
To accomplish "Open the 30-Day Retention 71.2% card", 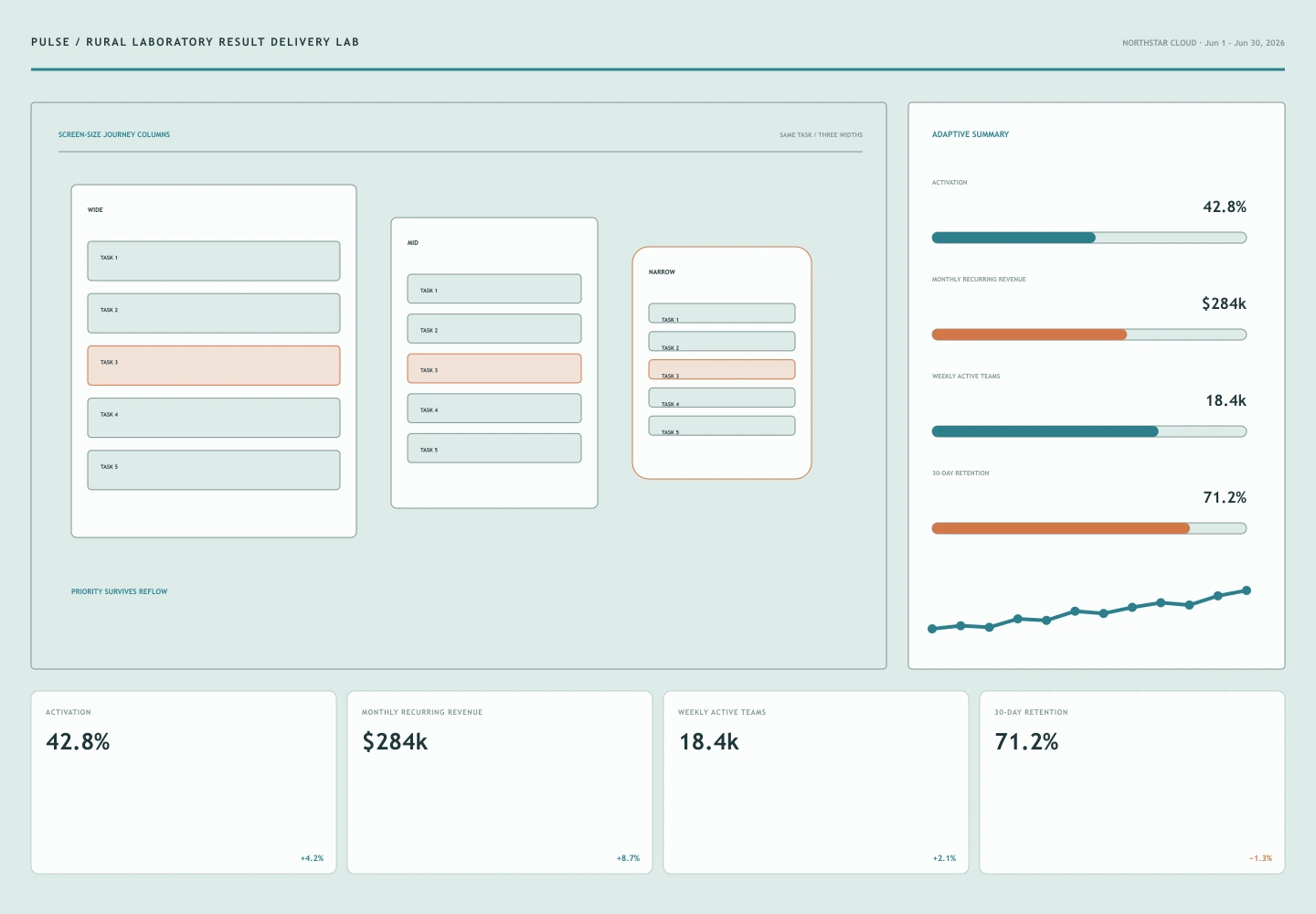I will pos(1132,782).
